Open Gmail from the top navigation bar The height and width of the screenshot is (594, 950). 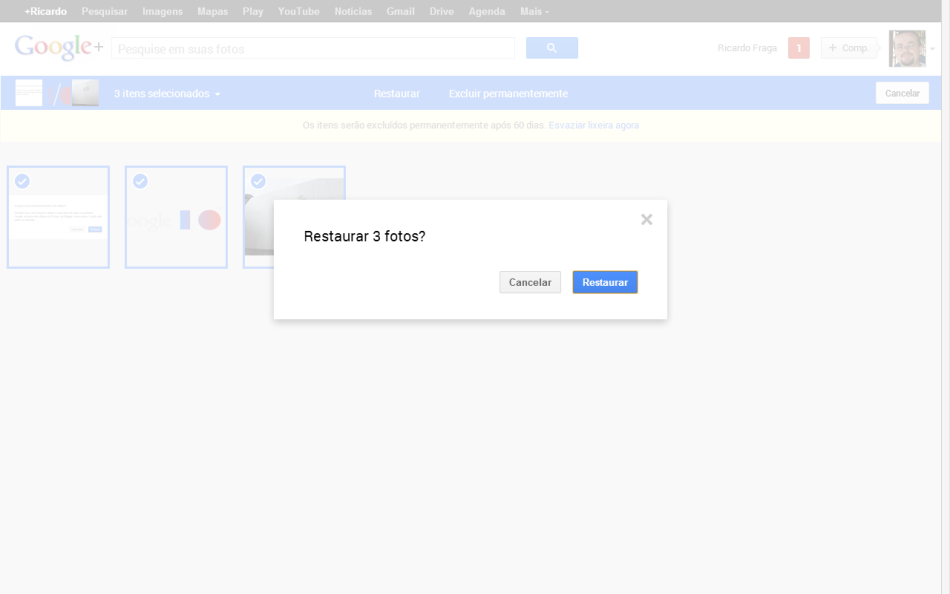[400, 11]
